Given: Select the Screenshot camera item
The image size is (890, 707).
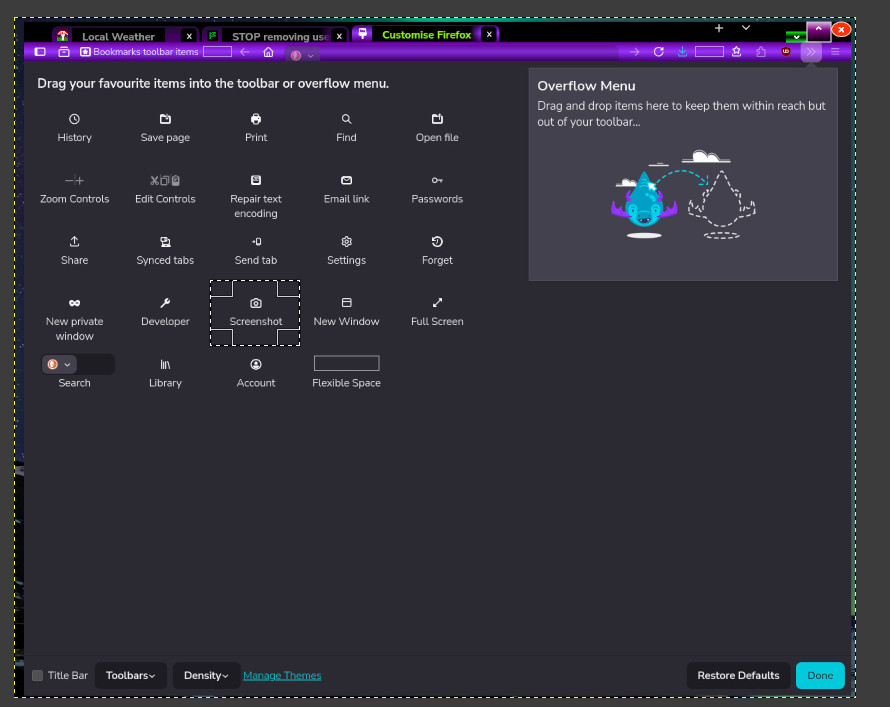Looking at the screenshot, I should pos(256,312).
